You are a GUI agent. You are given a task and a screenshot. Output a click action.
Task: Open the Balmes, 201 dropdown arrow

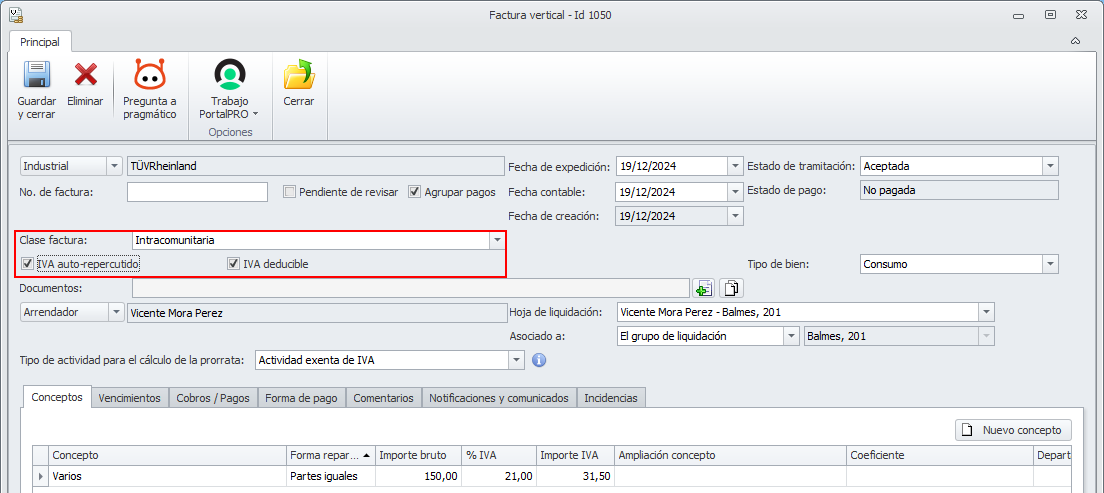coord(986,336)
